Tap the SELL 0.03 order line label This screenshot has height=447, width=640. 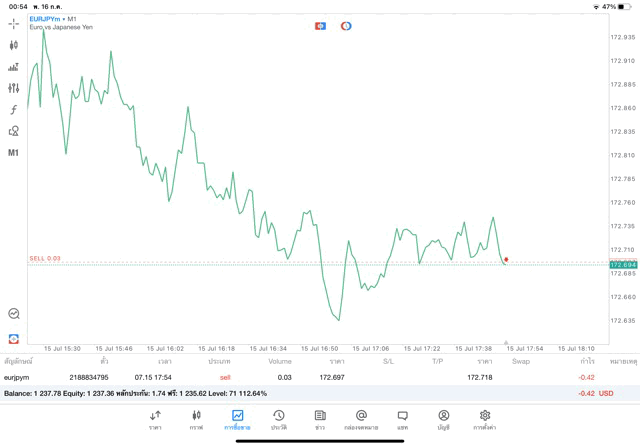(45, 258)
